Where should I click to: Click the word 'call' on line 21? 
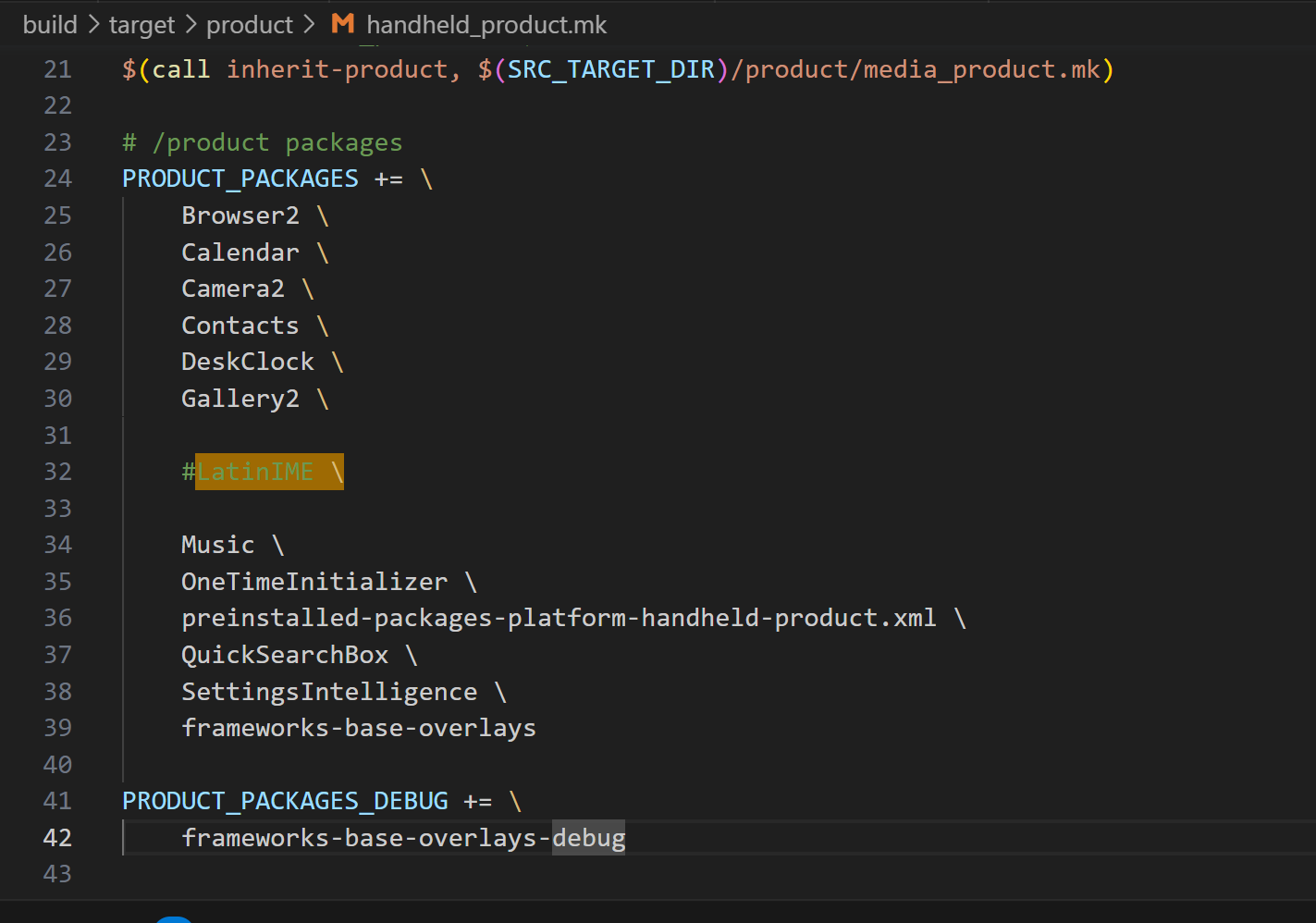[x=181, y=69]
